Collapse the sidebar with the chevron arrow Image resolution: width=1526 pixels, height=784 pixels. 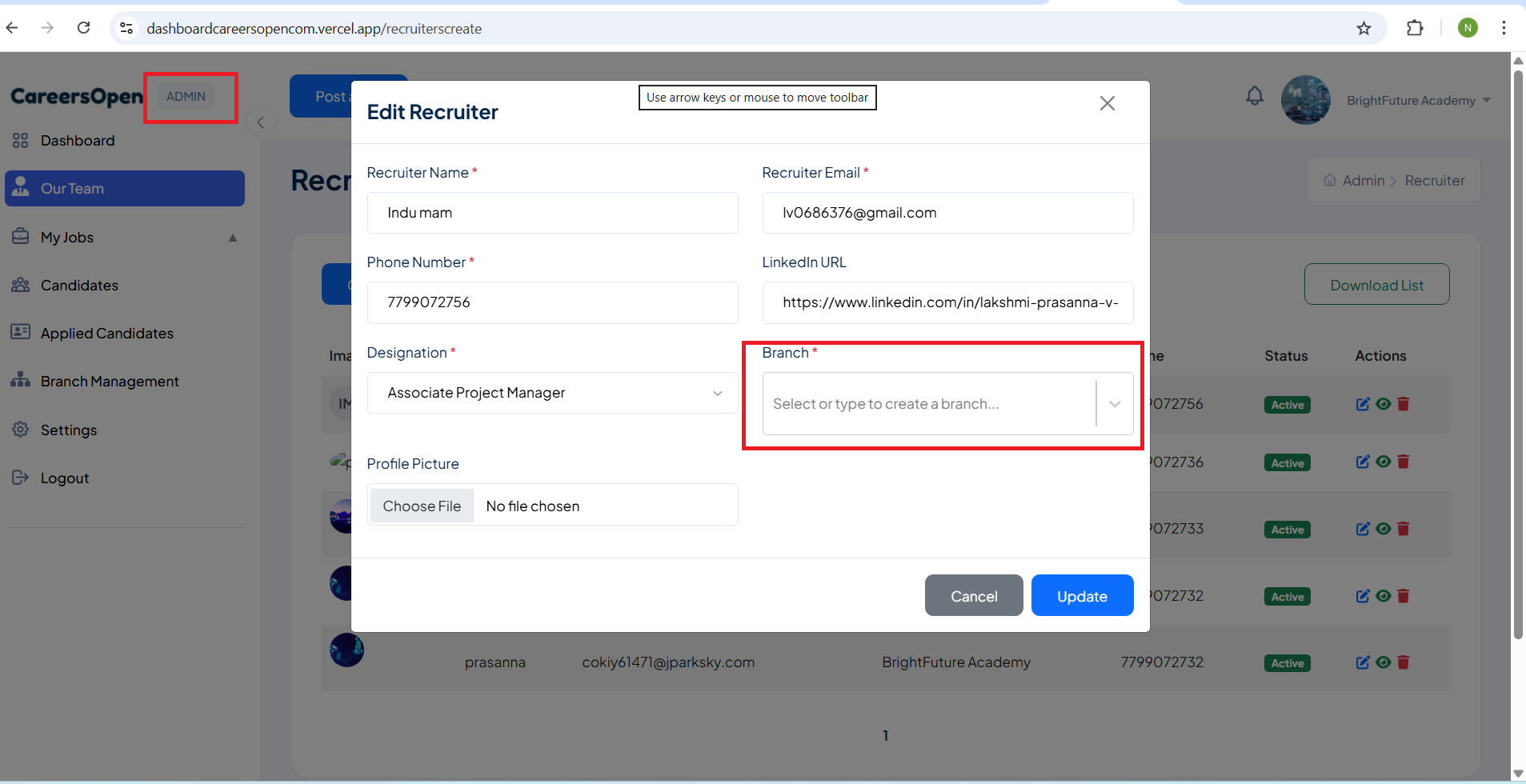(x=261, y=122)
